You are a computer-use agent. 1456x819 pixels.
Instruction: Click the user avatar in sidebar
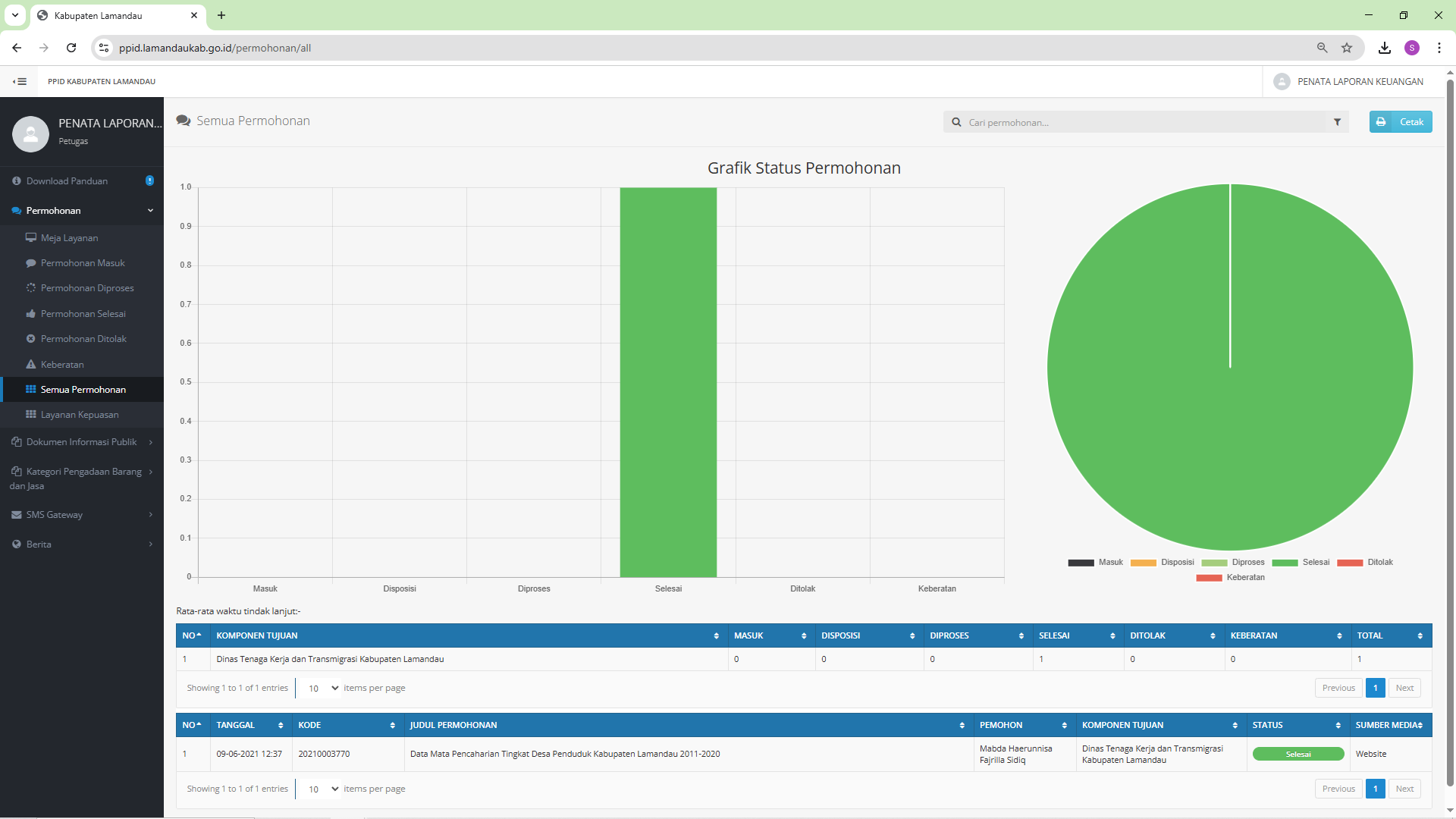click(31, 134)
